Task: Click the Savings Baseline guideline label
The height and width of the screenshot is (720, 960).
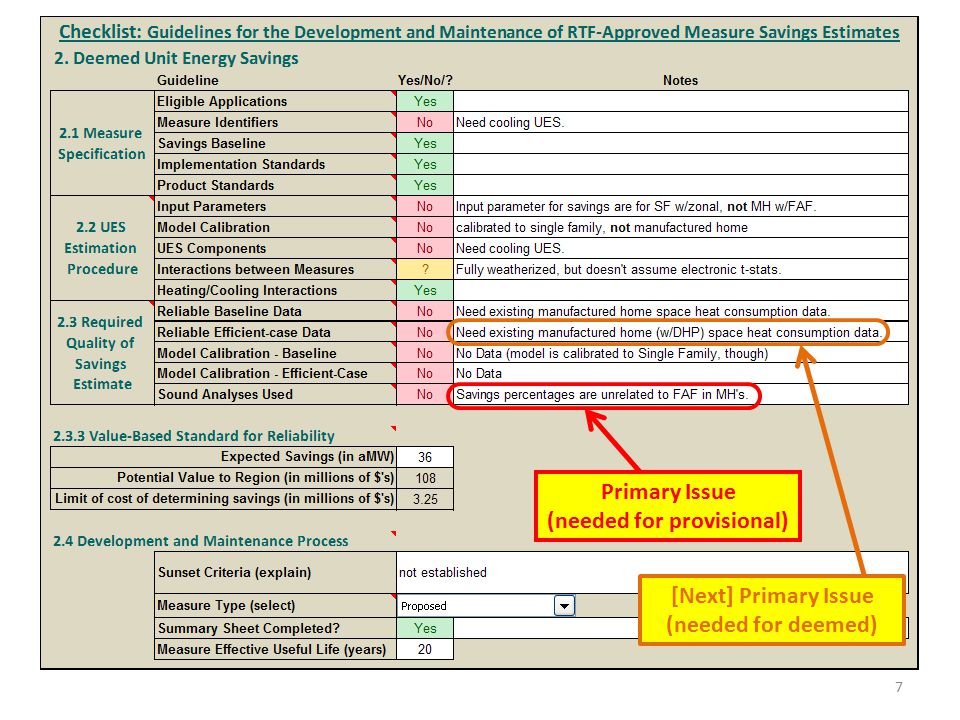Action: [x=275, y=143]
